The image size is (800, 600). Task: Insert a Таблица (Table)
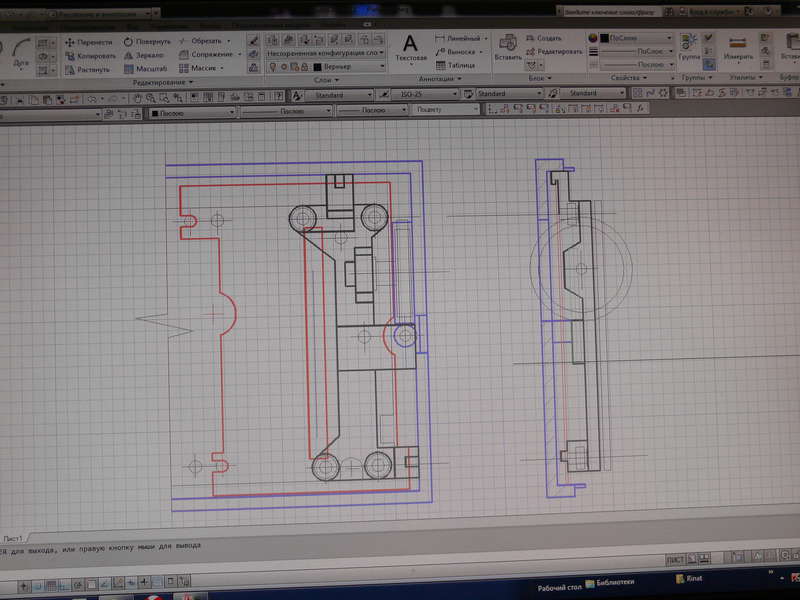coord(456,65)
